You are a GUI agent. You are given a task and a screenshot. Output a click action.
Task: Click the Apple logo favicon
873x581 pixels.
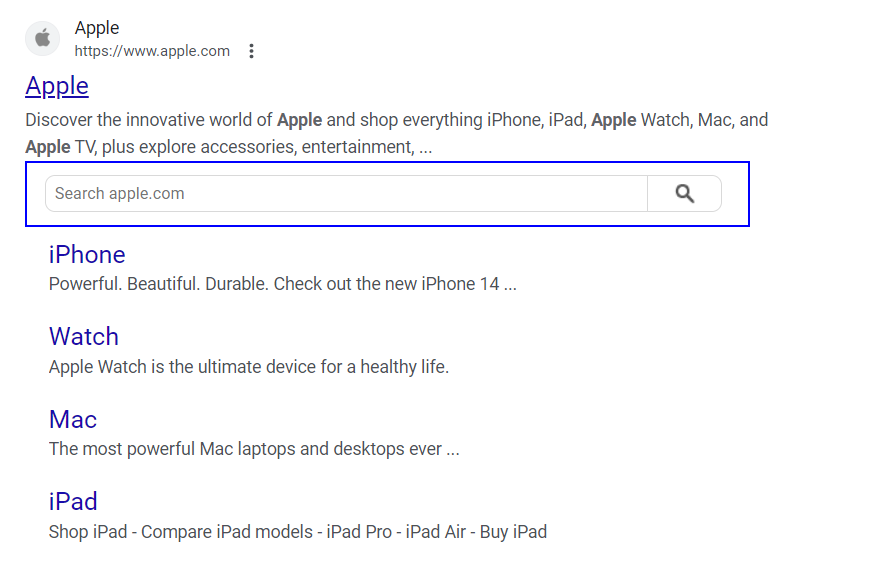[42, 38]
